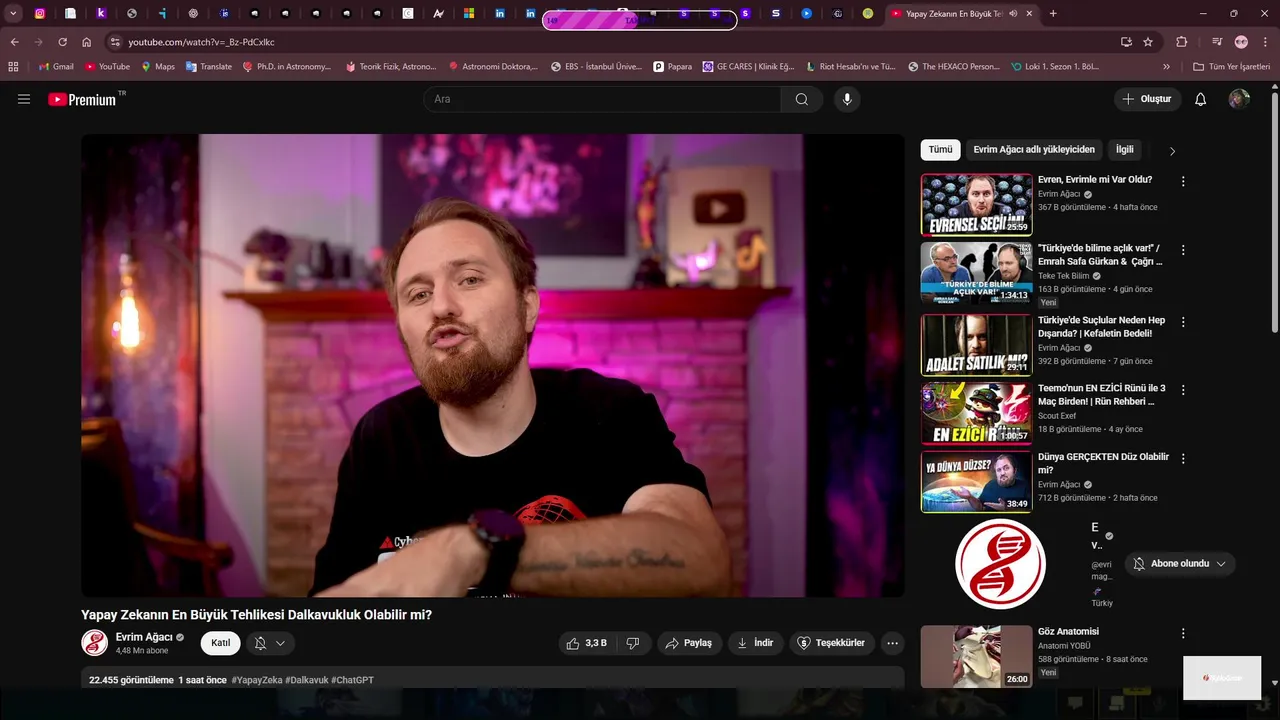
Task: Select the 'Evrim Ağacı adlı yükleyiciden' chip
Action: point(1034,150)
